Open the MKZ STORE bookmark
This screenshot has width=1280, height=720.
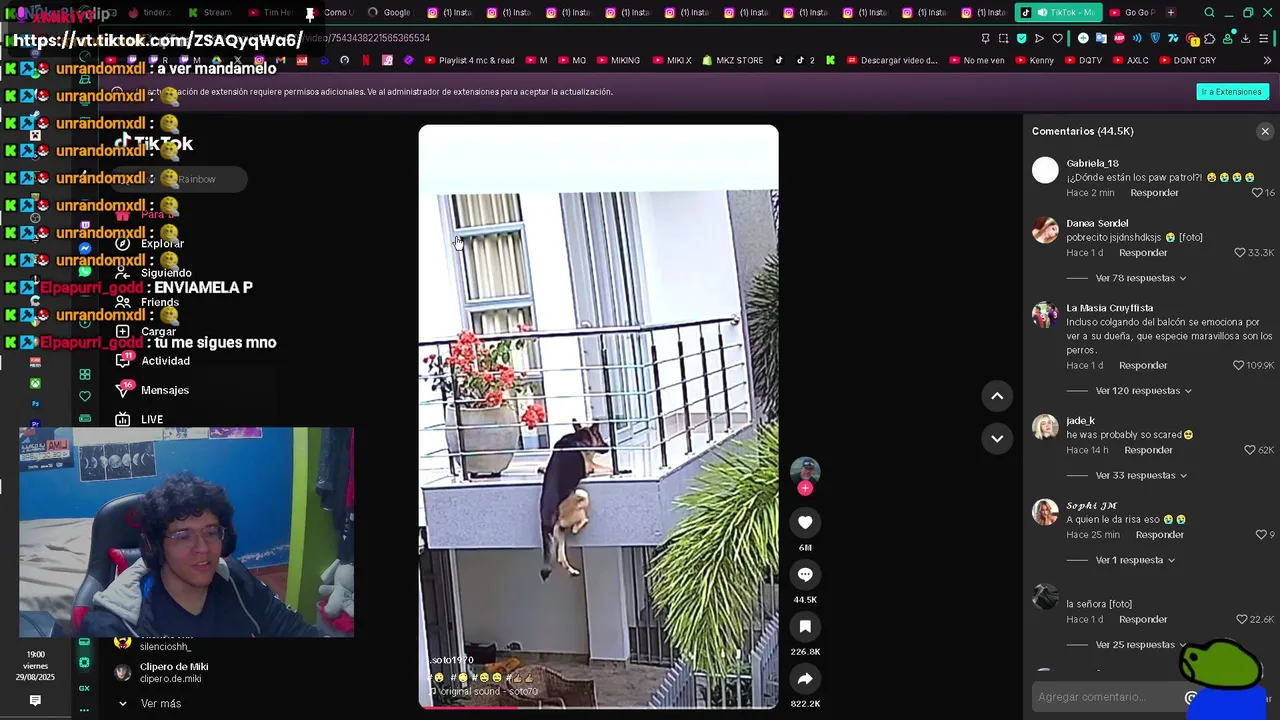pyautogui.click(x=733, y=60)
